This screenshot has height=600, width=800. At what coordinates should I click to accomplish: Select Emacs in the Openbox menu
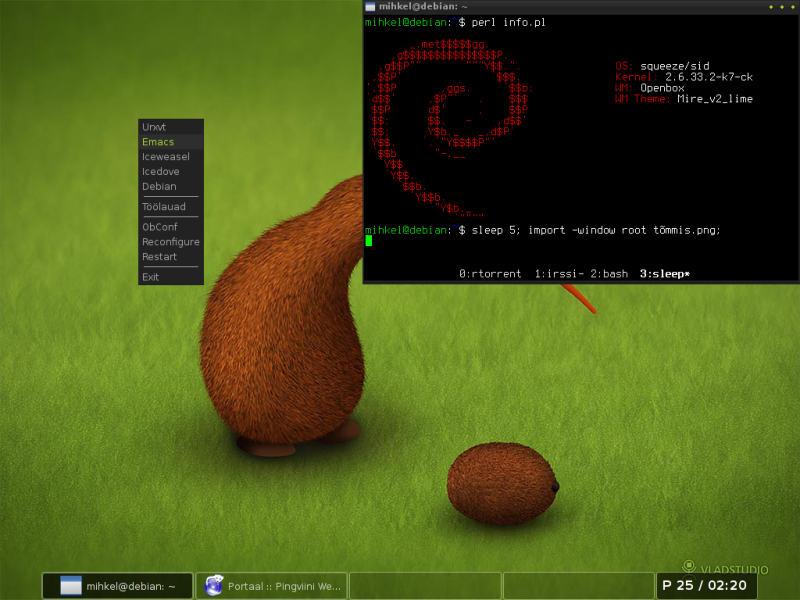point(171,141)
